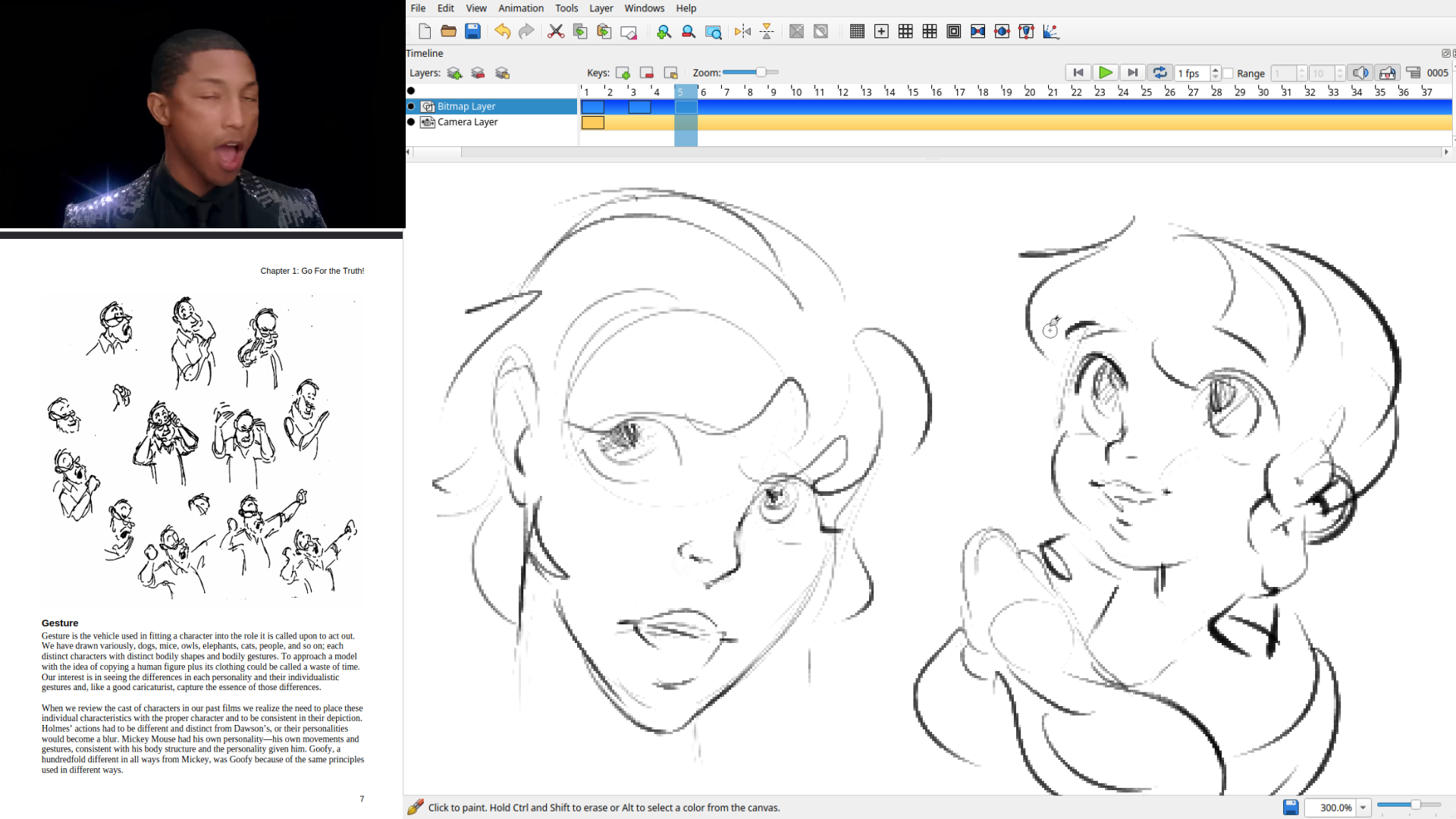The height and width of the screenshot is (819, 1456).
Task: Open the Windows menu
Action: point(645,8)
